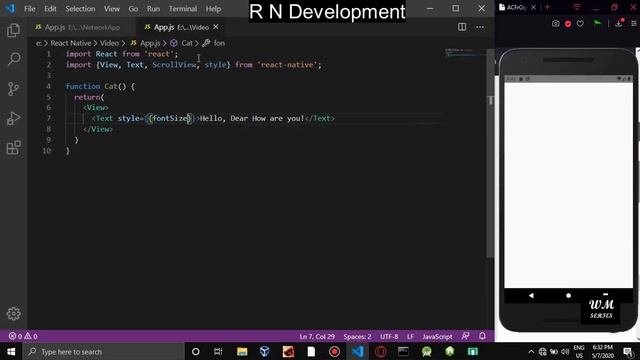Click the code minimap preview
Image resolution: width=640 pixels, height=360 pixels.
[464, 53]
